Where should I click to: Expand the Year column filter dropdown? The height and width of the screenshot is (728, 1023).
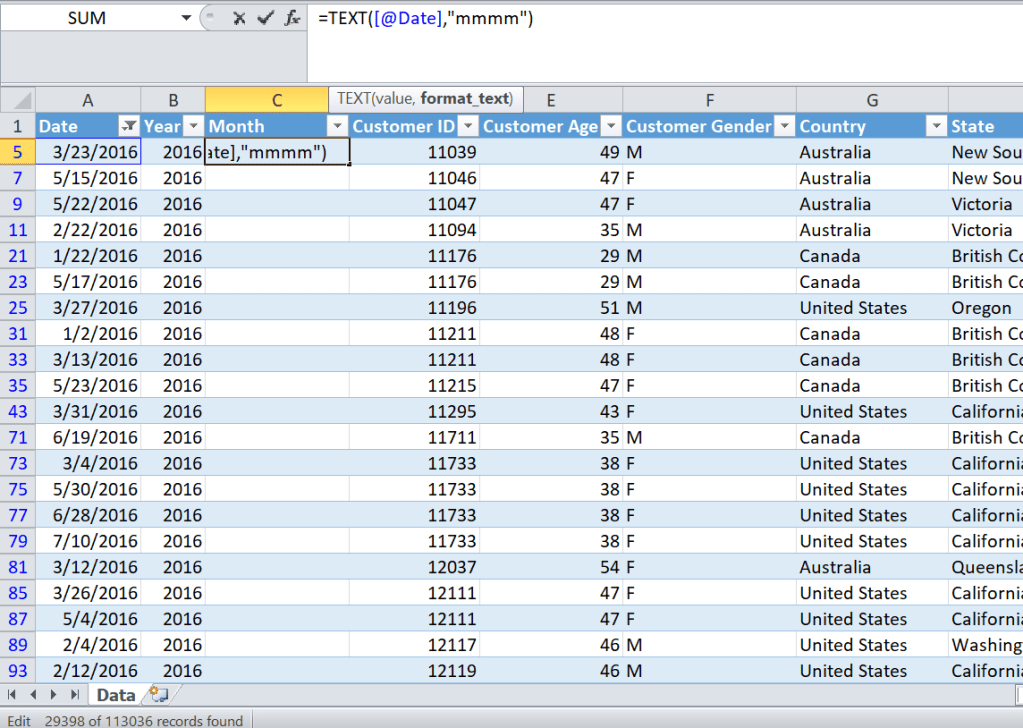pos(194,126)
